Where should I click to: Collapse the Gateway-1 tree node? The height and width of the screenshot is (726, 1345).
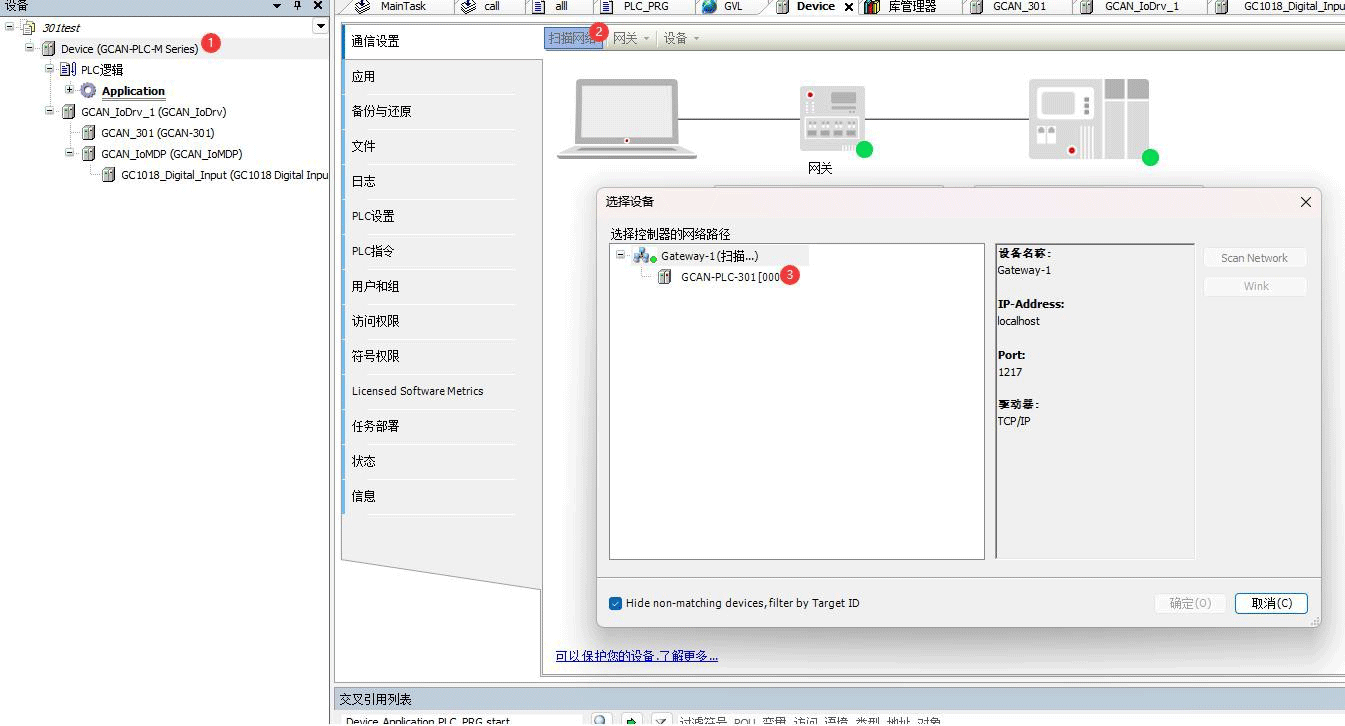[620, 256]
